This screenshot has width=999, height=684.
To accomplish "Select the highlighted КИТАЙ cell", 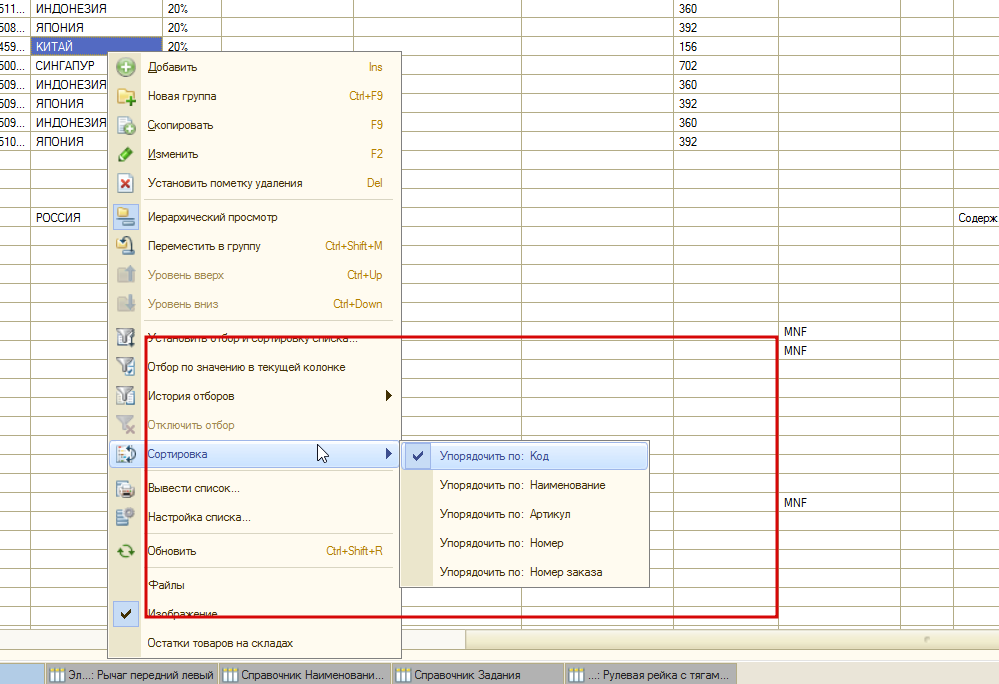I will pos(96,46).
